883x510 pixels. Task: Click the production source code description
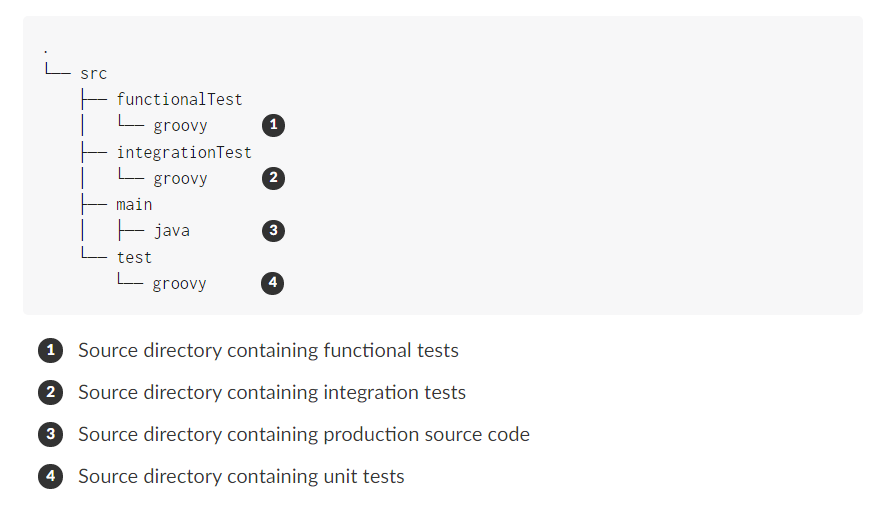304,434
